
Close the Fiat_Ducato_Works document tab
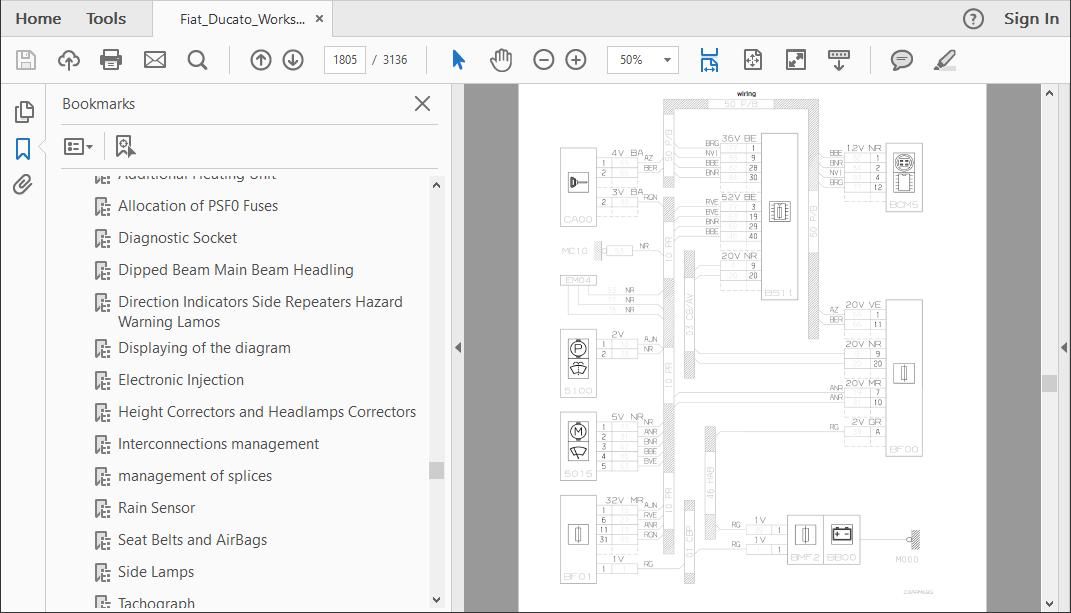coord(319,19)
